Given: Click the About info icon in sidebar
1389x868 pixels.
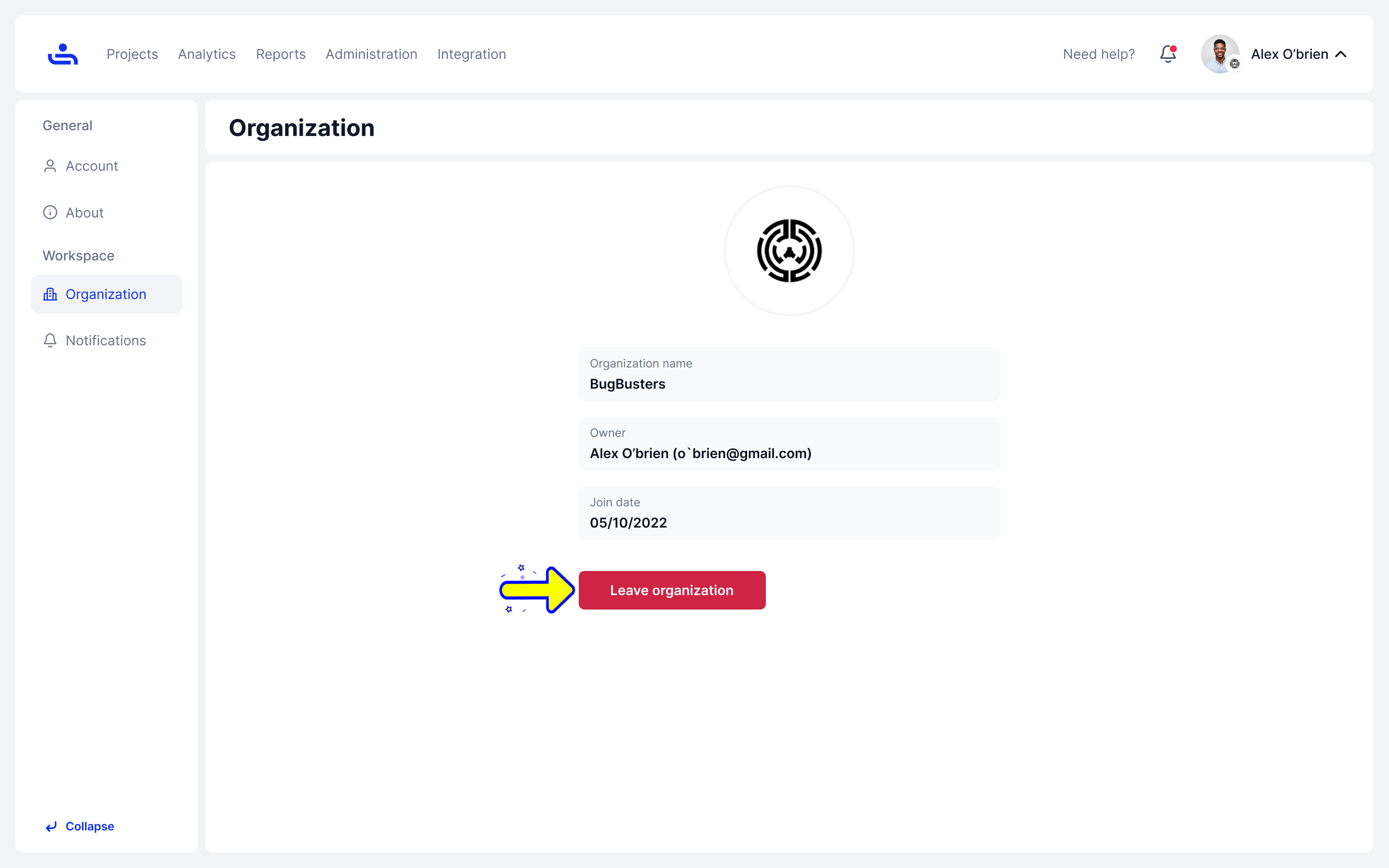Looking at the screenshot, I should pyautogui.click(x=50, y=212).
